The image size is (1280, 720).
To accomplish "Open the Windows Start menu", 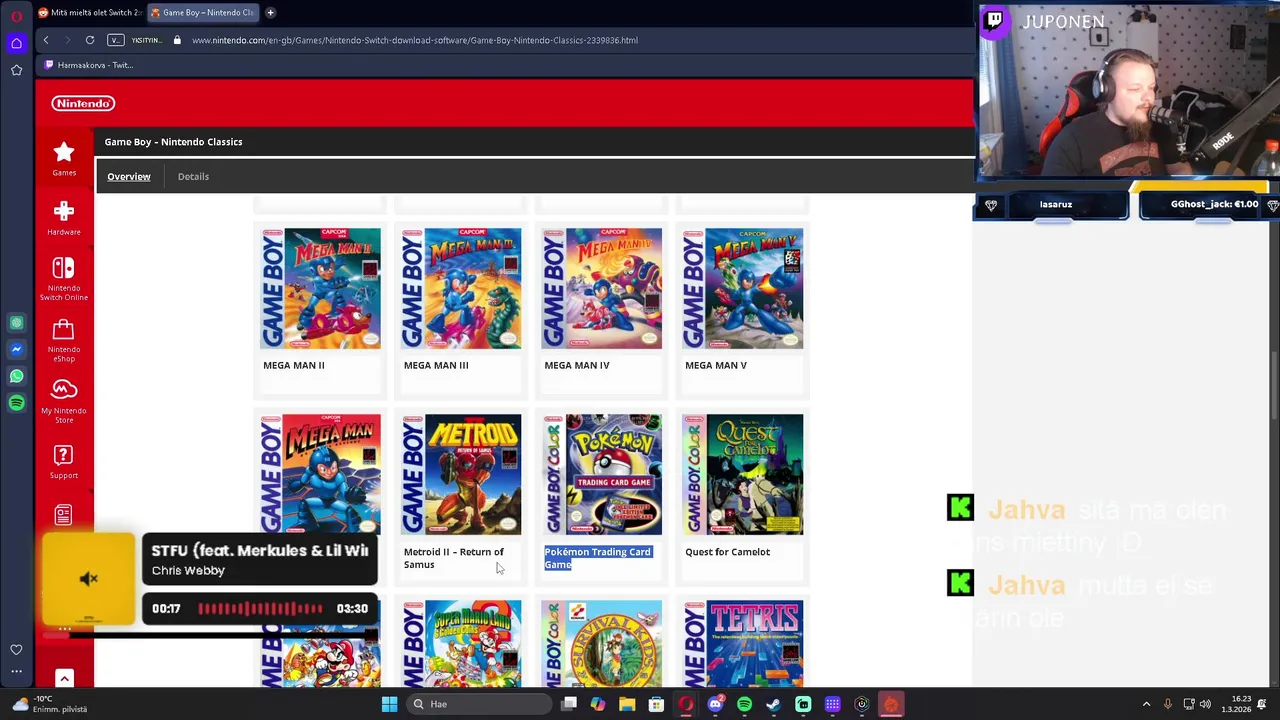I will click(389, 704).
